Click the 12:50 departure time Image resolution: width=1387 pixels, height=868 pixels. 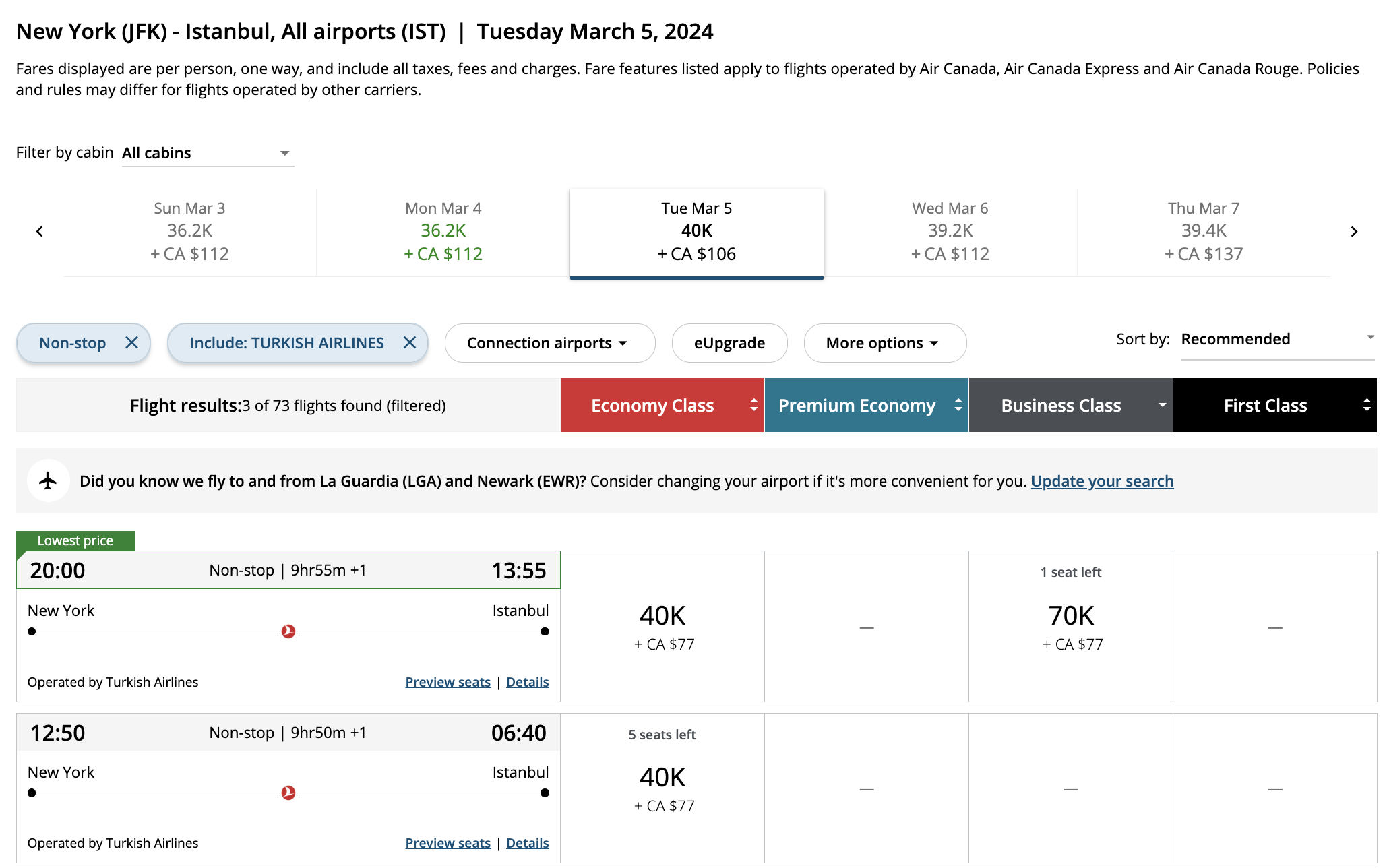57,733
